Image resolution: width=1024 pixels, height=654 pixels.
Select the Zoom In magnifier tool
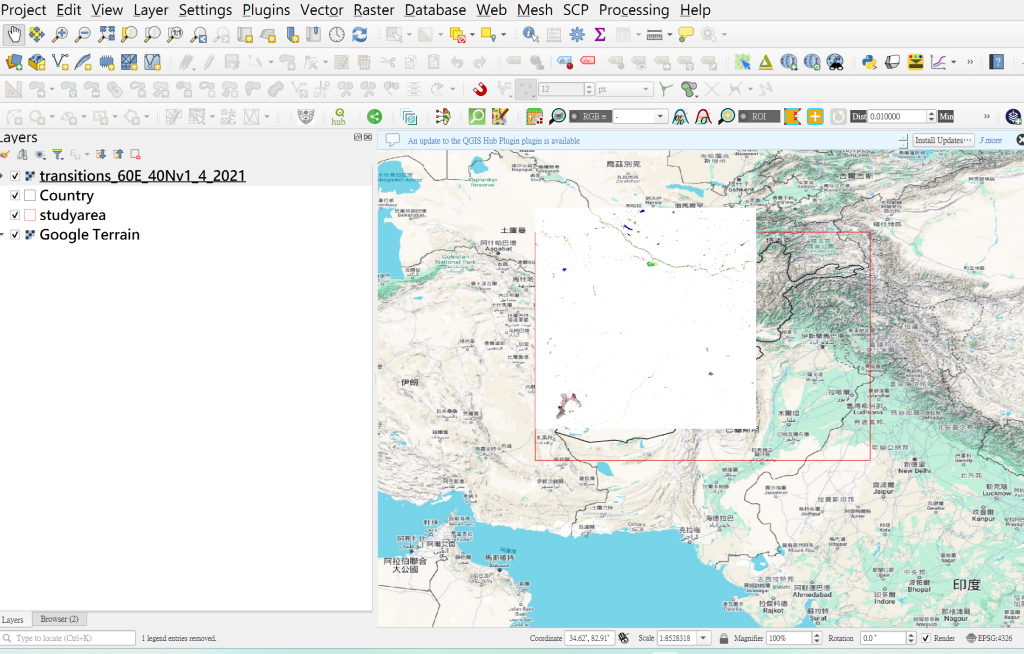(x=59, y=34)
